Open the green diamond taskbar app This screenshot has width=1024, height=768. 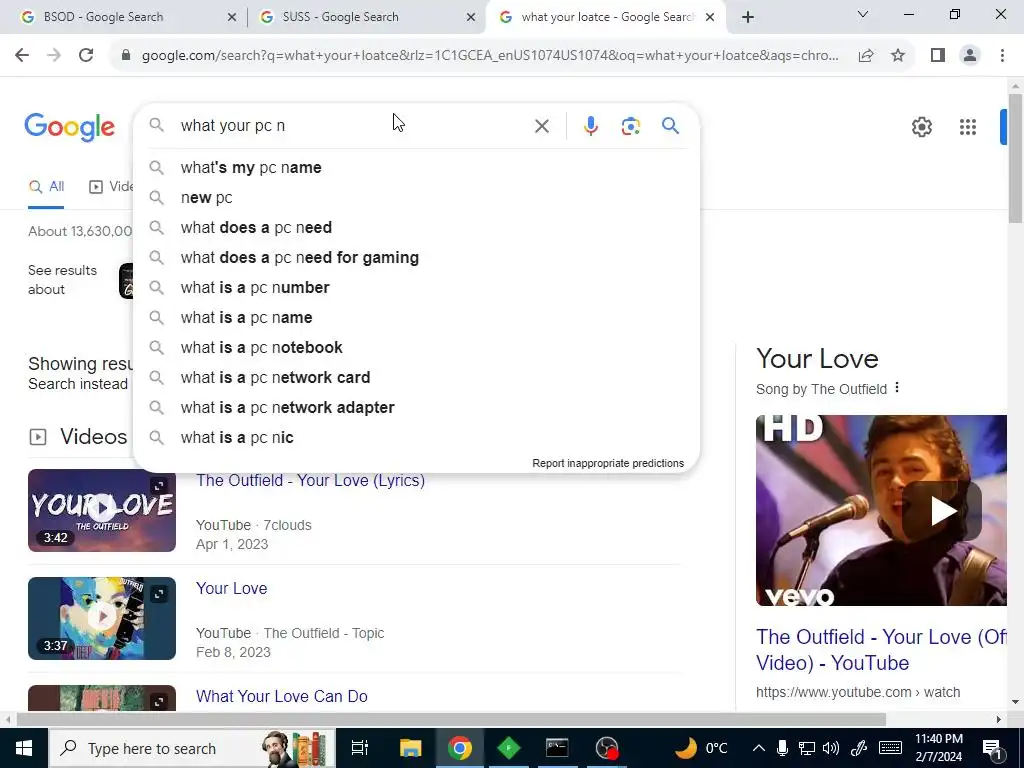(x=509, y=748)
